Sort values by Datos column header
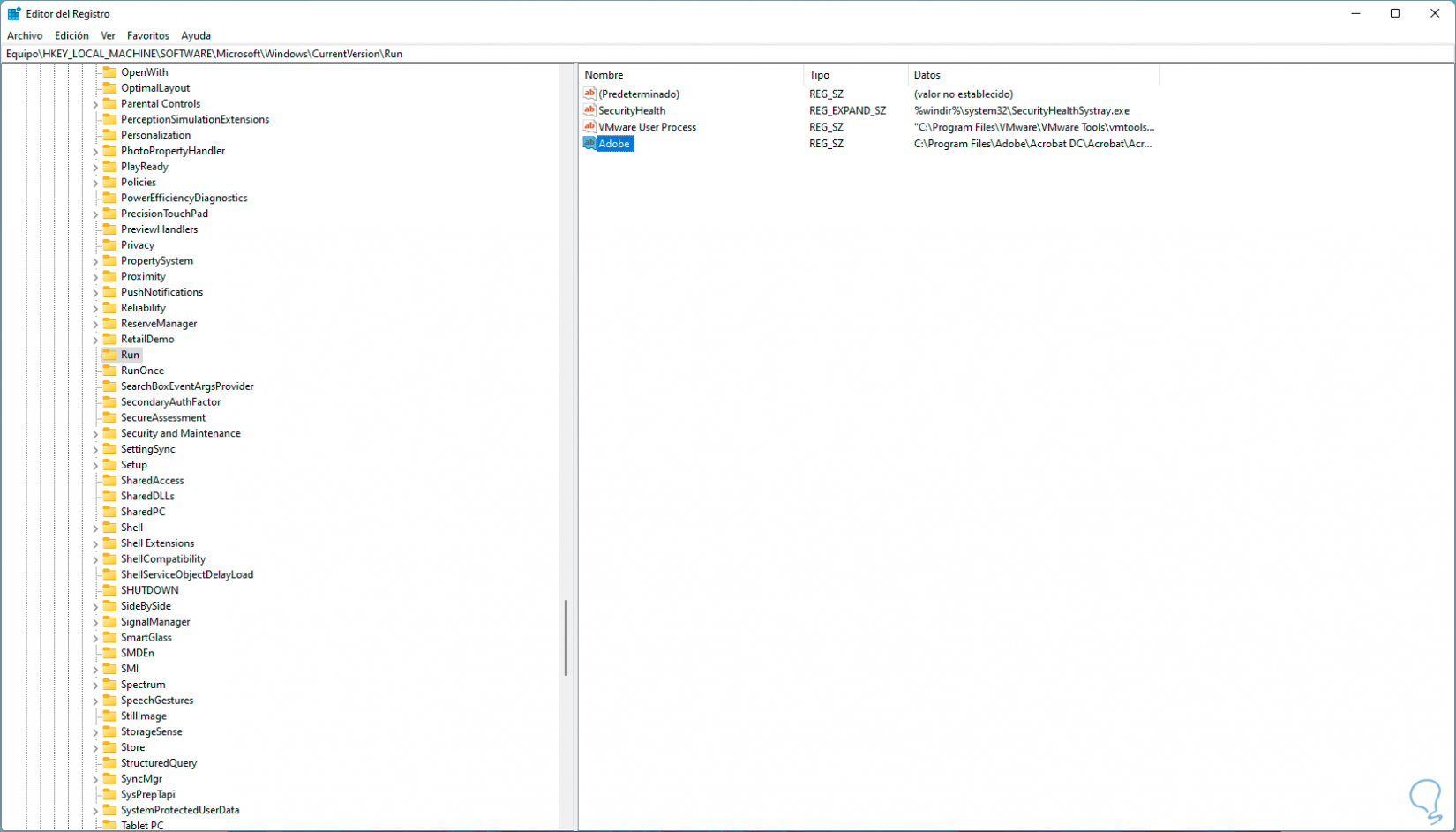Viewport: 1456px width, 832px height. 1033,75
